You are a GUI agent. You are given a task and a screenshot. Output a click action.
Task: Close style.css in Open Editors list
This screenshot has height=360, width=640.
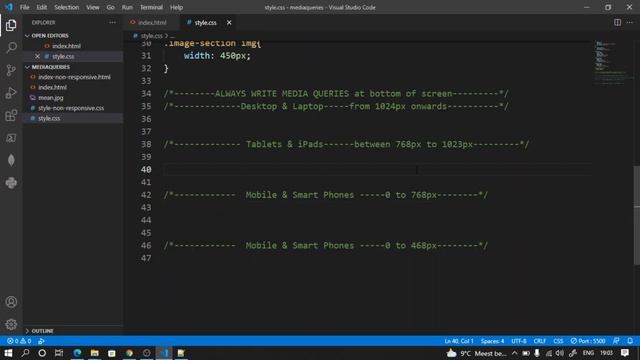[37, 56]
